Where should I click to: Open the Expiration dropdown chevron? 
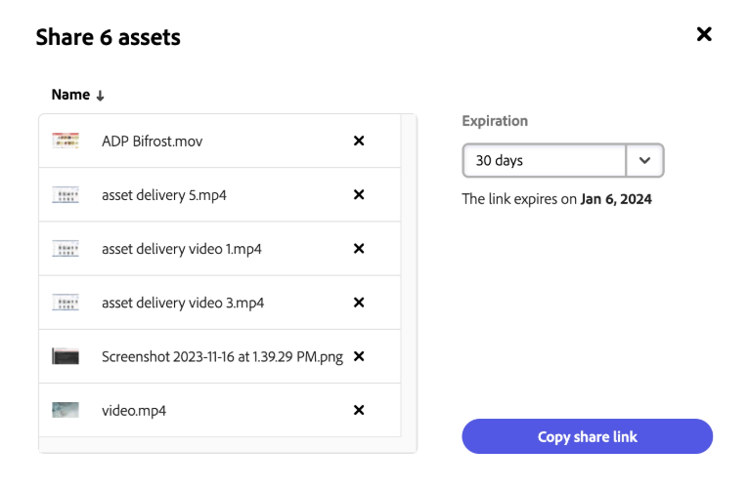tap(645, 160)
